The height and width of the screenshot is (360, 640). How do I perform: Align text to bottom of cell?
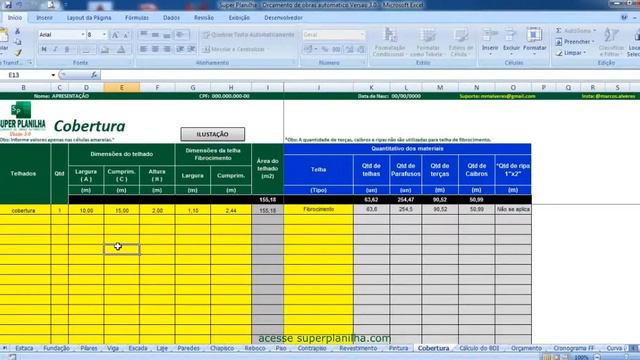pos(167,35)
